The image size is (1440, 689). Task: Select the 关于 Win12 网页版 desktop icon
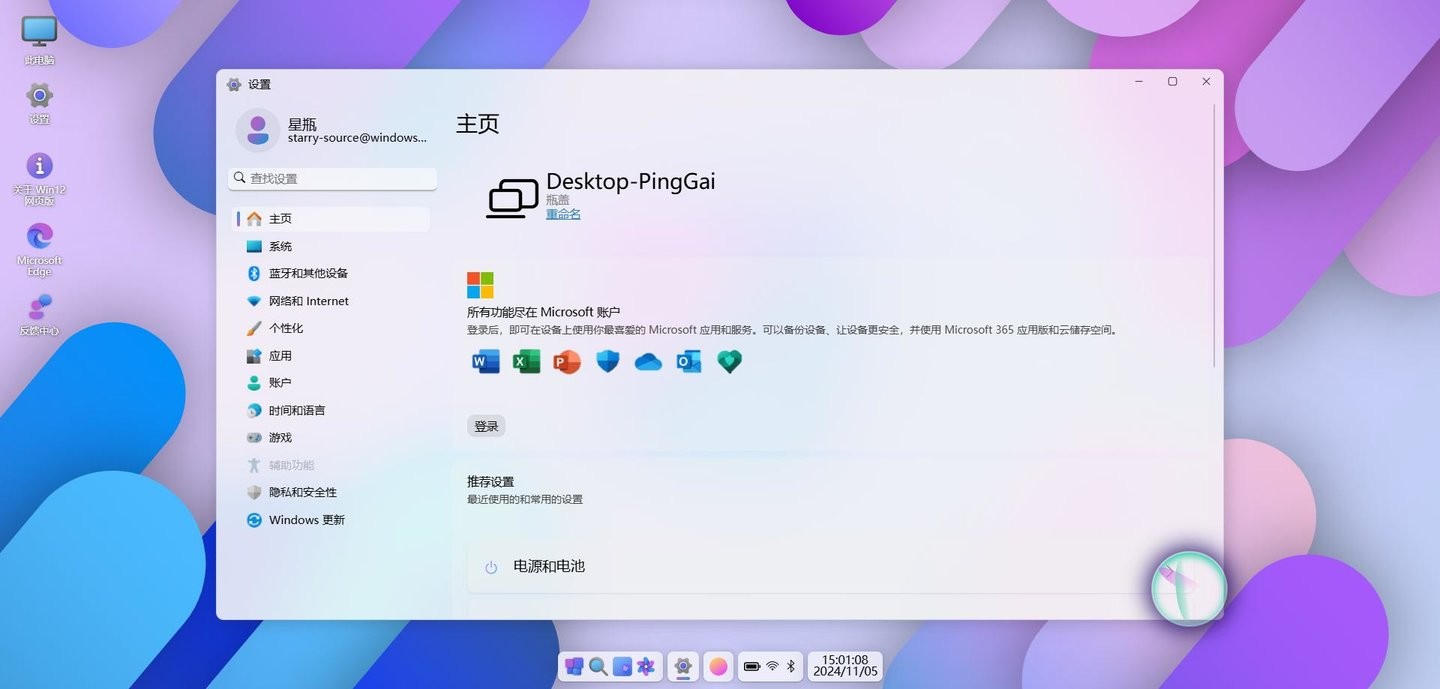pos(39,180)
